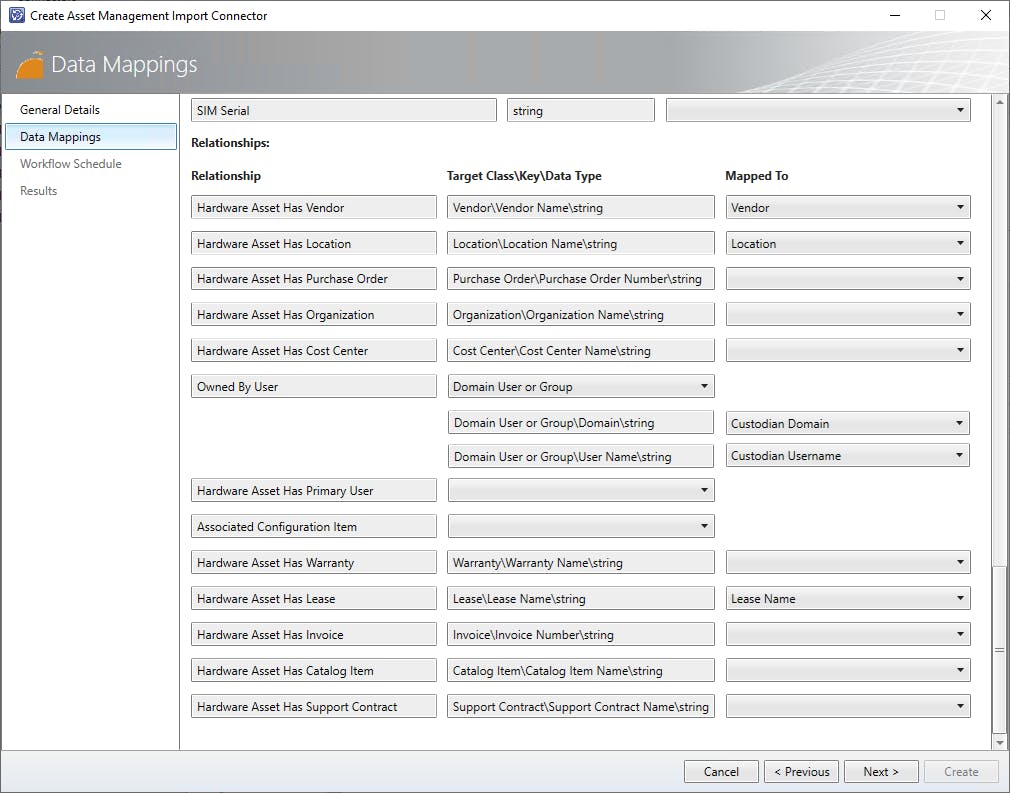Click the SIM Serial field
Screen dimensions: 1010x793
click(343, 111)
